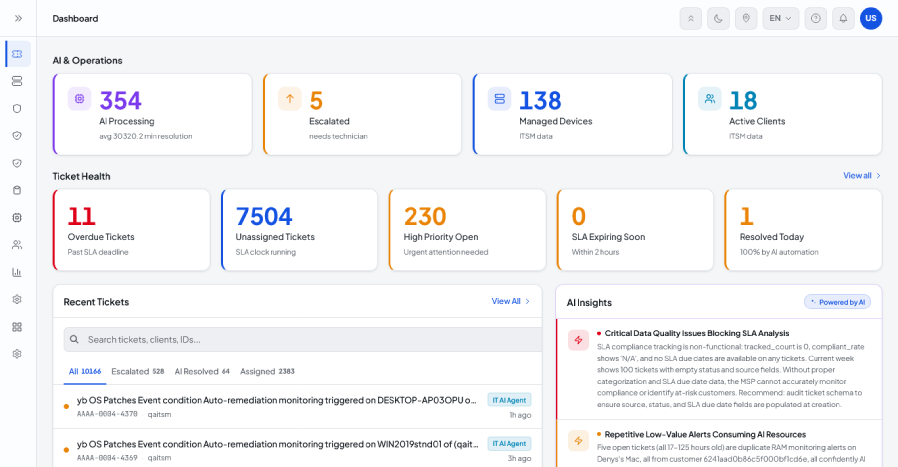Open the US user avatar menu

click(871, 18)
